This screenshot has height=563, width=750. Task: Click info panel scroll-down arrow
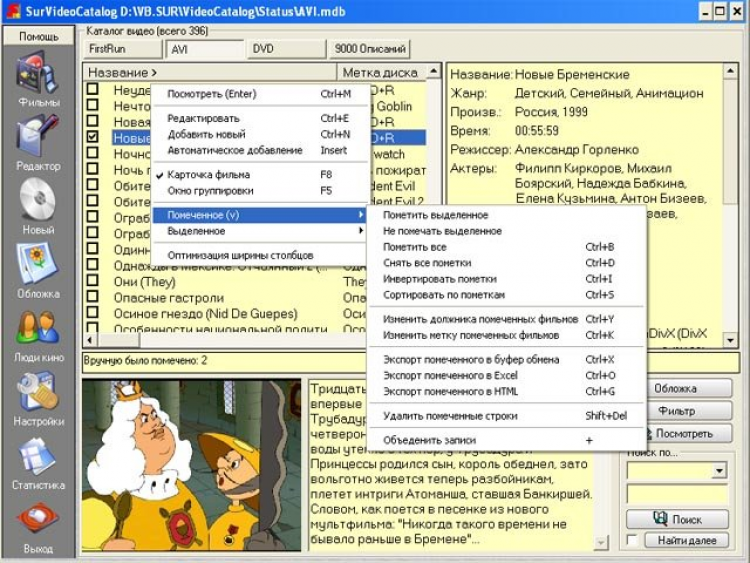pos(730,340)
